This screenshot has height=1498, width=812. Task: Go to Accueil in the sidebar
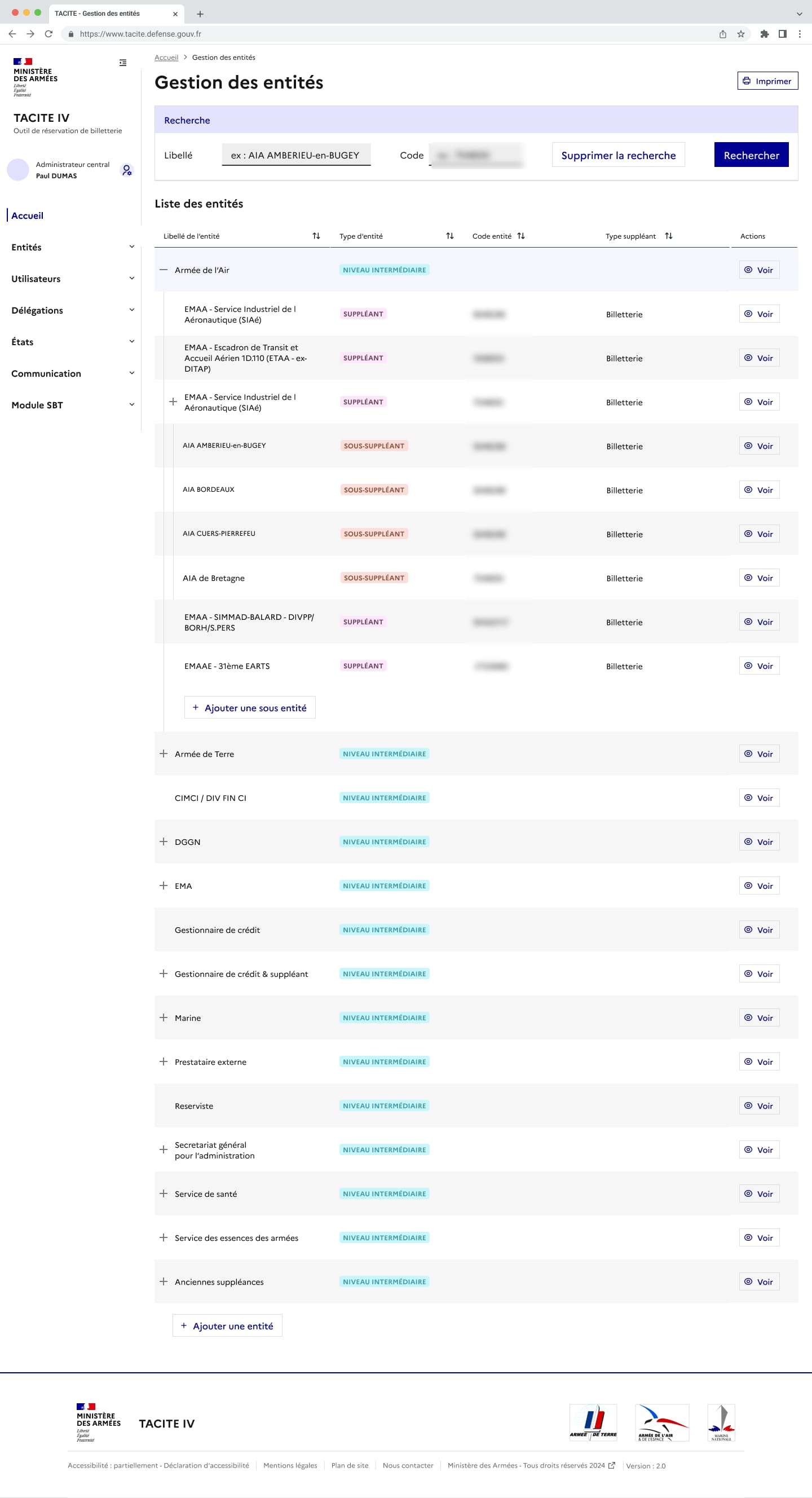27,216
